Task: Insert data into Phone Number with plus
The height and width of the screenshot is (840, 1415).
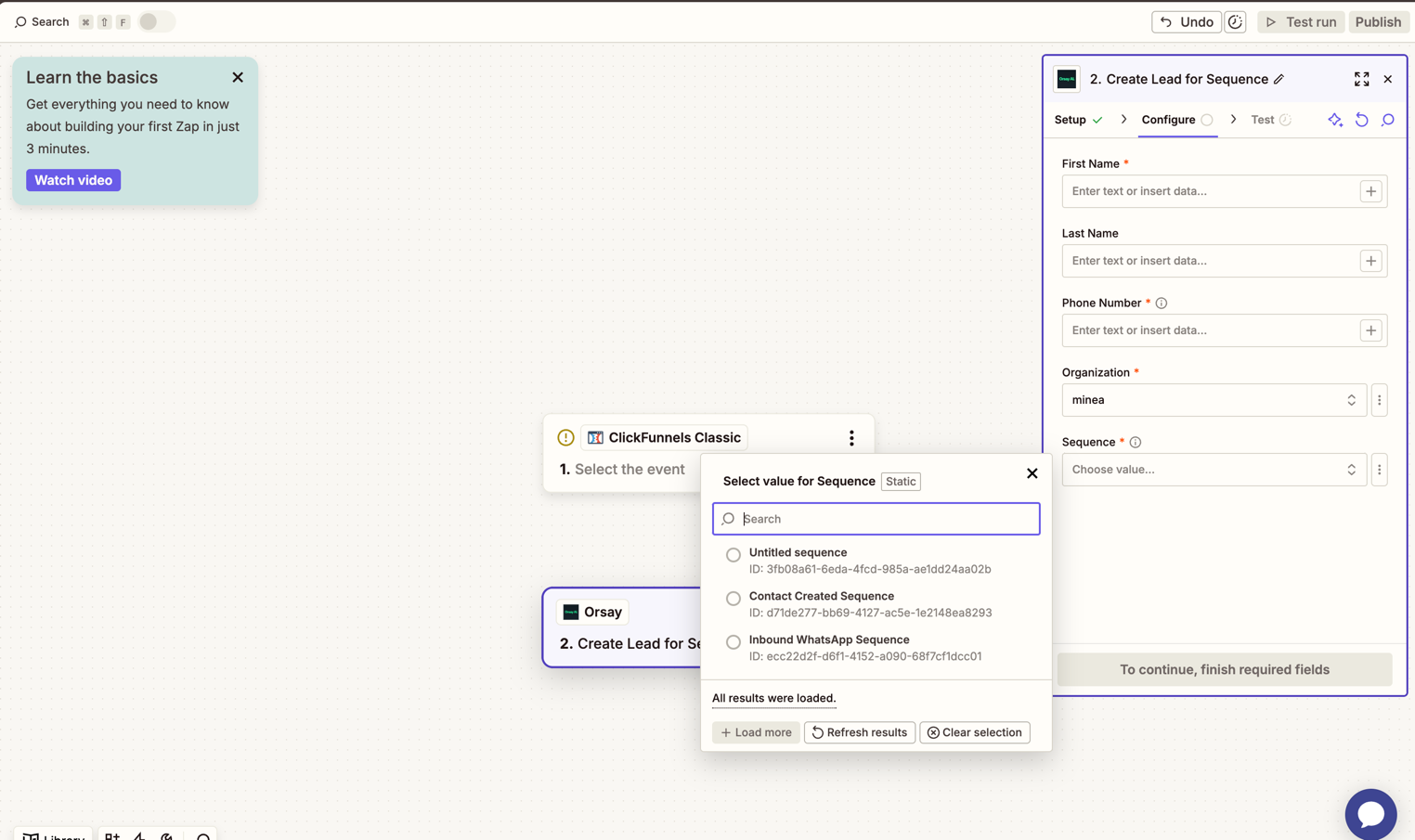Action: tap(1370, 330)
